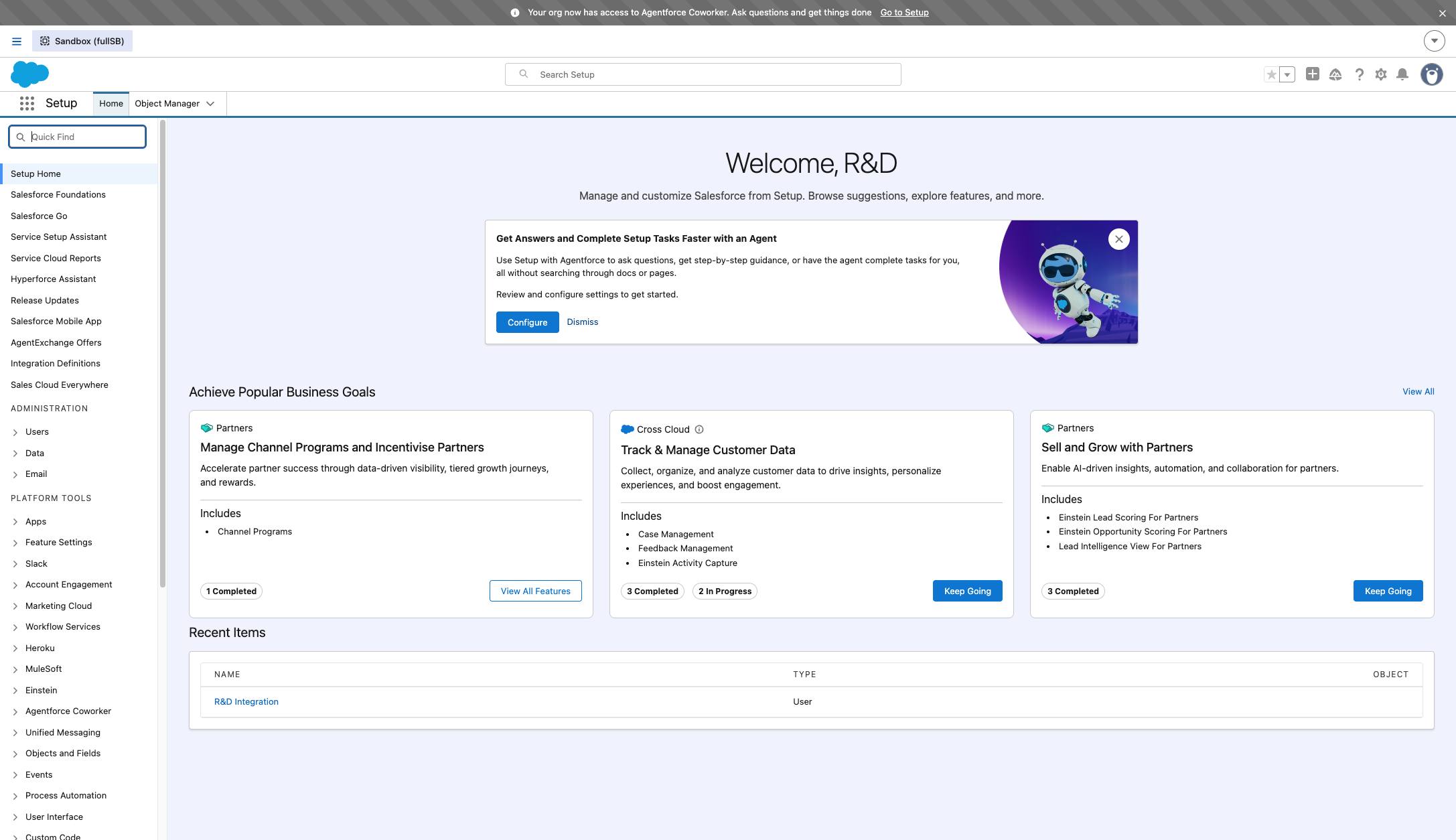The image size is (1456, 840).
Task: Click the banner info icon
Action: pos(515,13)
